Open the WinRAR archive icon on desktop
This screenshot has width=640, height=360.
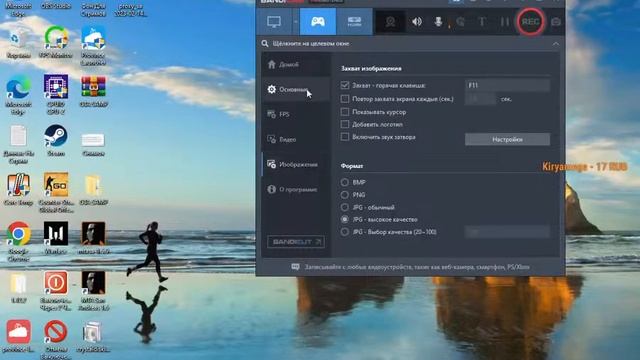[x=93, y=91]
